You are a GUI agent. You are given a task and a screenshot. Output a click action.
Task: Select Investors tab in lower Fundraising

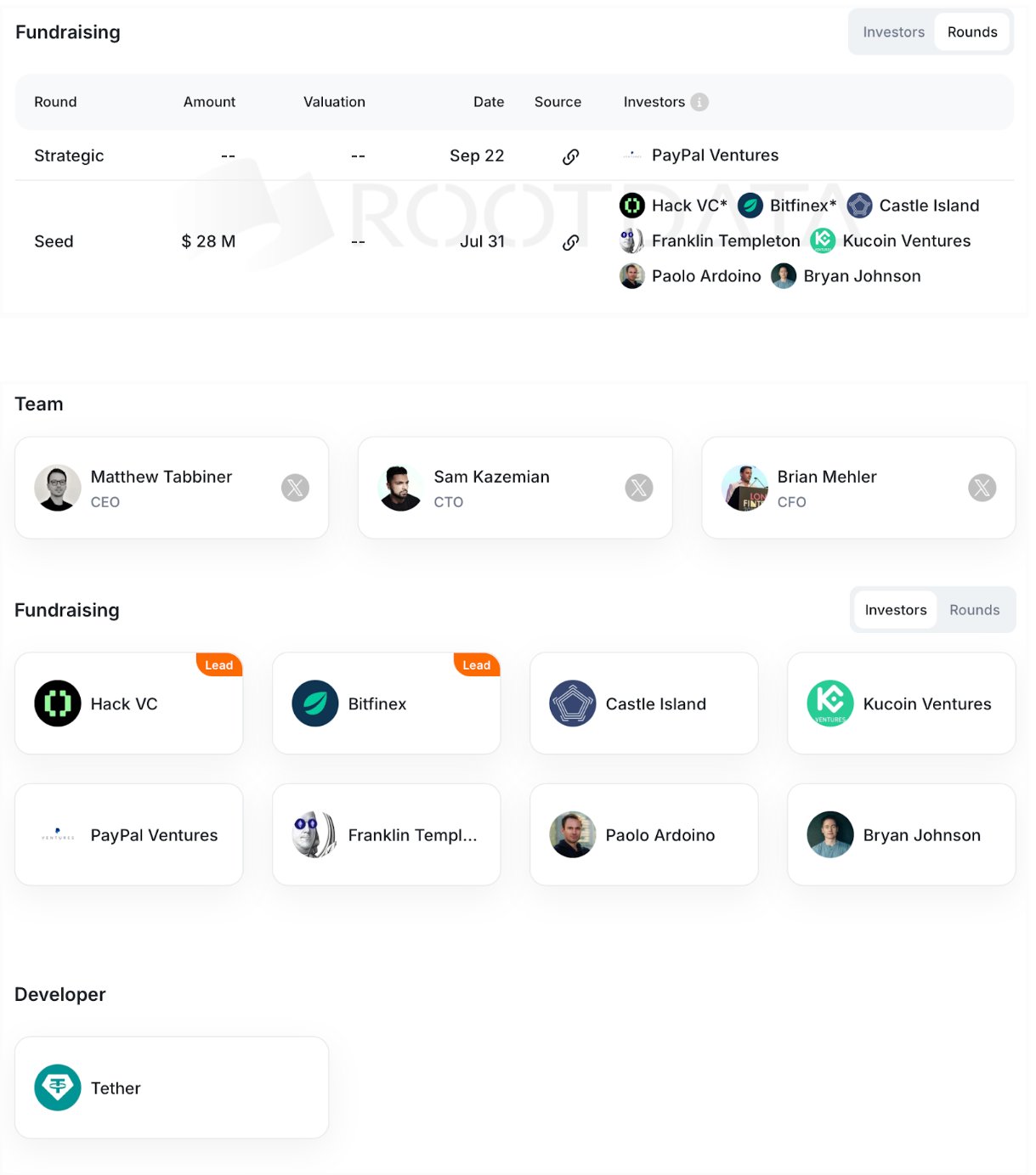tap(896, 610)
